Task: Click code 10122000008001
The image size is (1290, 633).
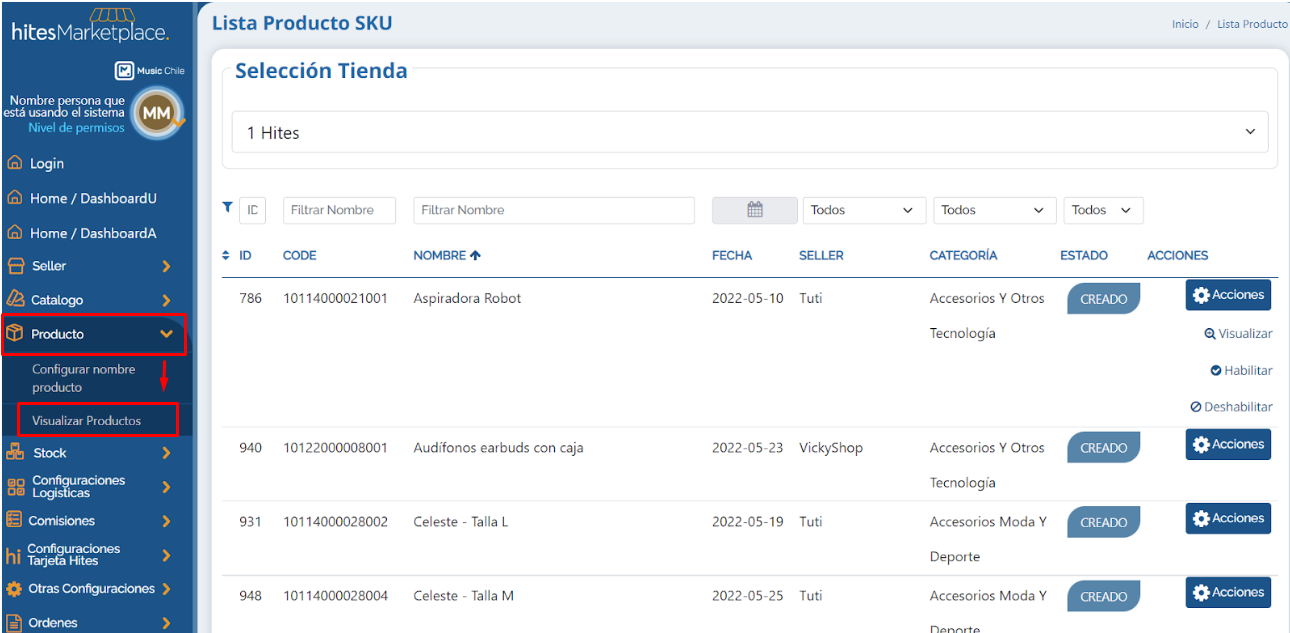Action: pos(335,447)
